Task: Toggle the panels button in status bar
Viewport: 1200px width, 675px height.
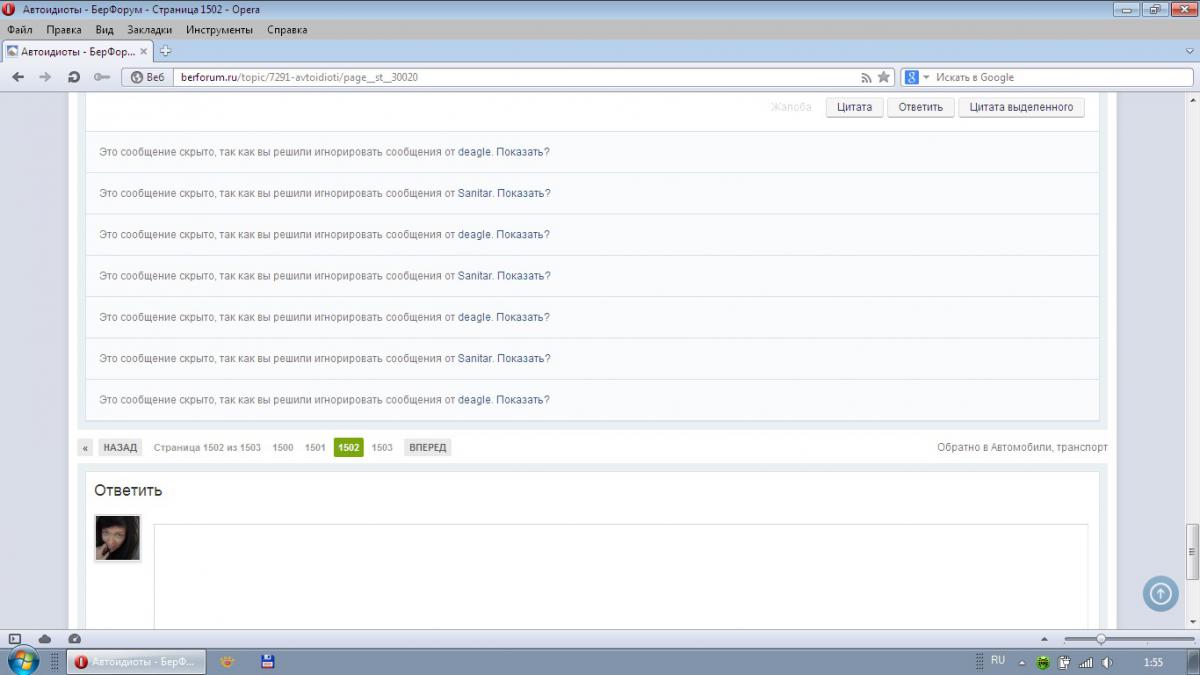Action: [x=15, y=638]
